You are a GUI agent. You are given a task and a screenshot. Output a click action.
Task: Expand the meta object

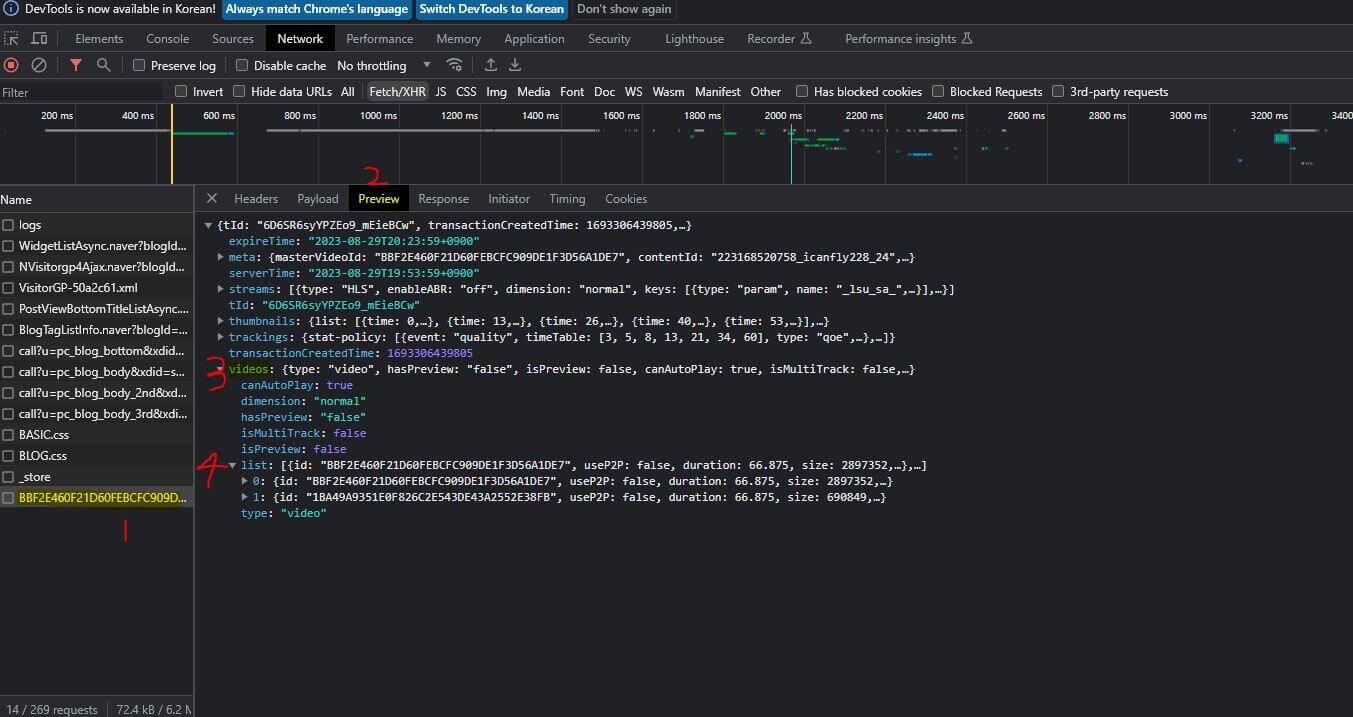click(221, 257)
